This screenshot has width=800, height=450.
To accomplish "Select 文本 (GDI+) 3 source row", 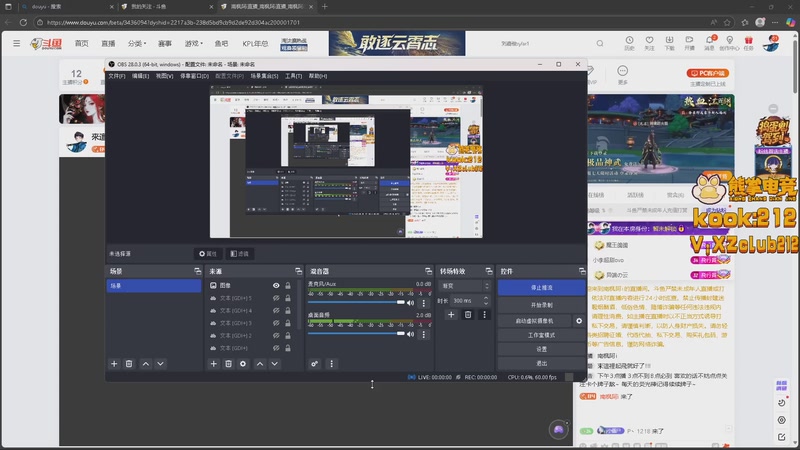I will click(249, 323).
